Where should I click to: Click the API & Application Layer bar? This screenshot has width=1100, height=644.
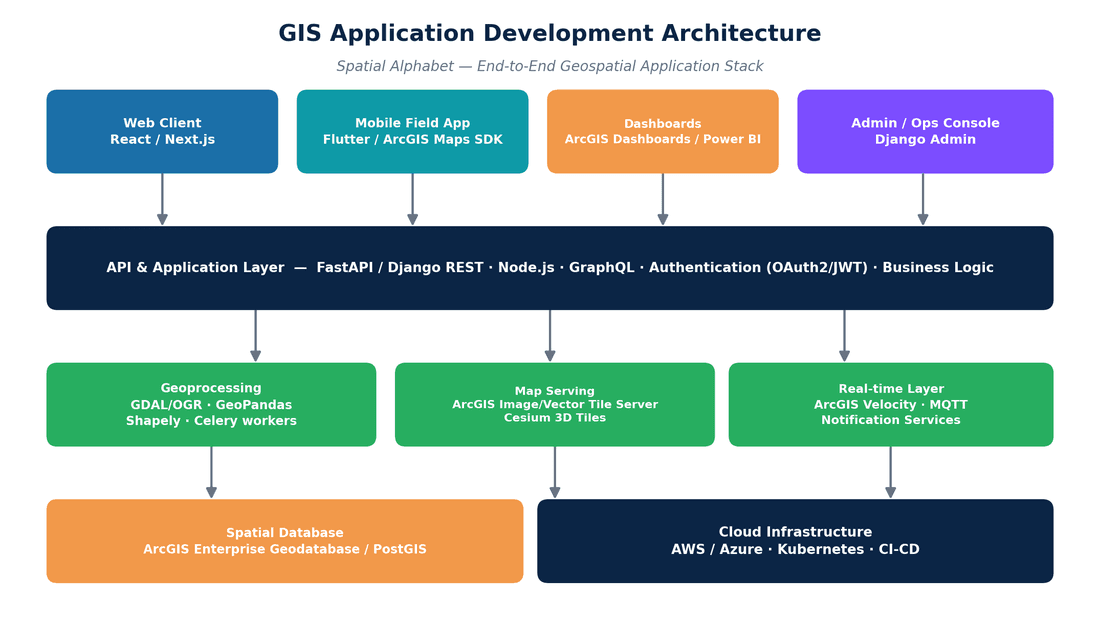coord(550,268)
